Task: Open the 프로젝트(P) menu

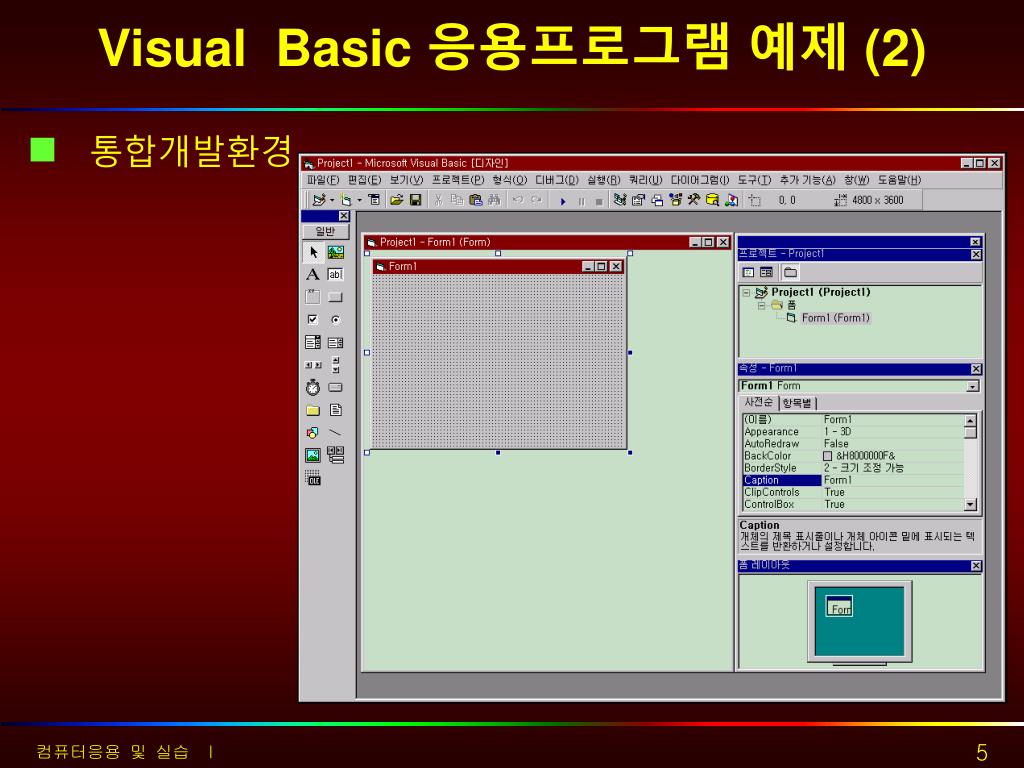Action: 458,180
